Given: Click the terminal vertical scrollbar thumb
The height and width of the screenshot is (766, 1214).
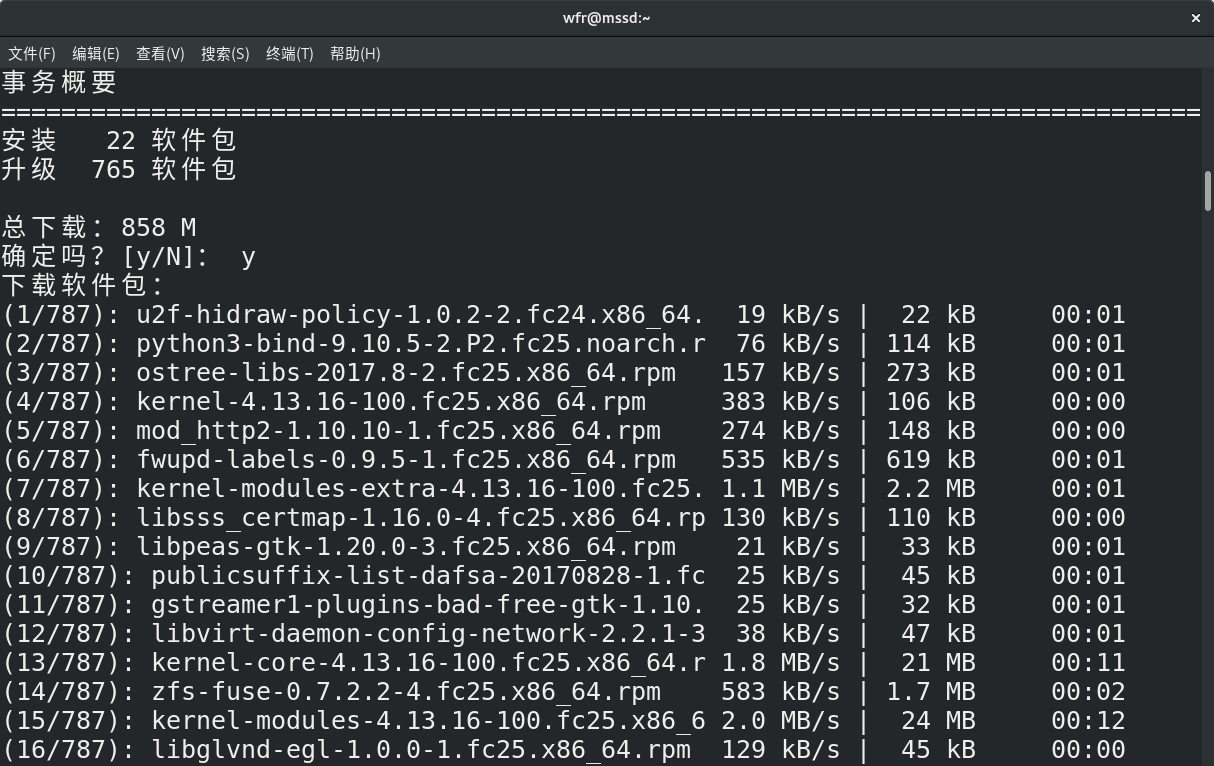Looking at the screenshot, I should 1208,191.
